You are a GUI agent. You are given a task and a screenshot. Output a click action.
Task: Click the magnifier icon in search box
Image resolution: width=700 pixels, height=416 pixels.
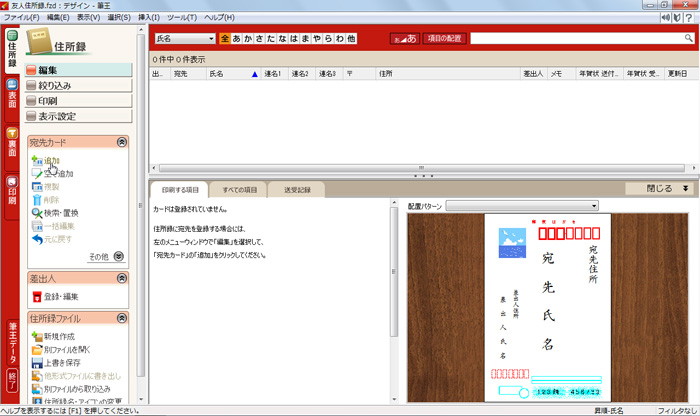click(688, 38)
